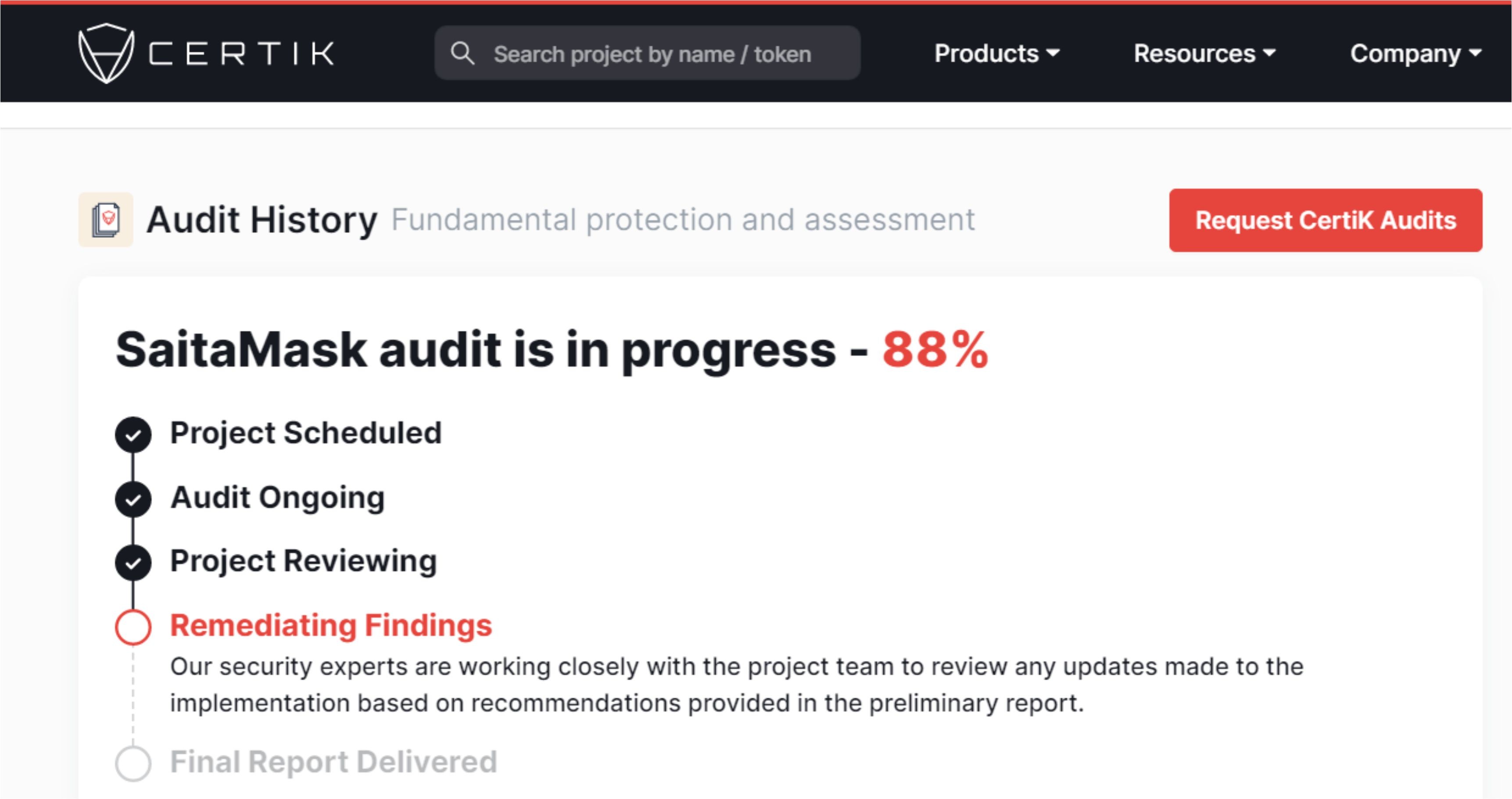Click the gray Final Report Delivered circle
The height and width of the screenshot is (799, 1512).
tap(133, 764)
